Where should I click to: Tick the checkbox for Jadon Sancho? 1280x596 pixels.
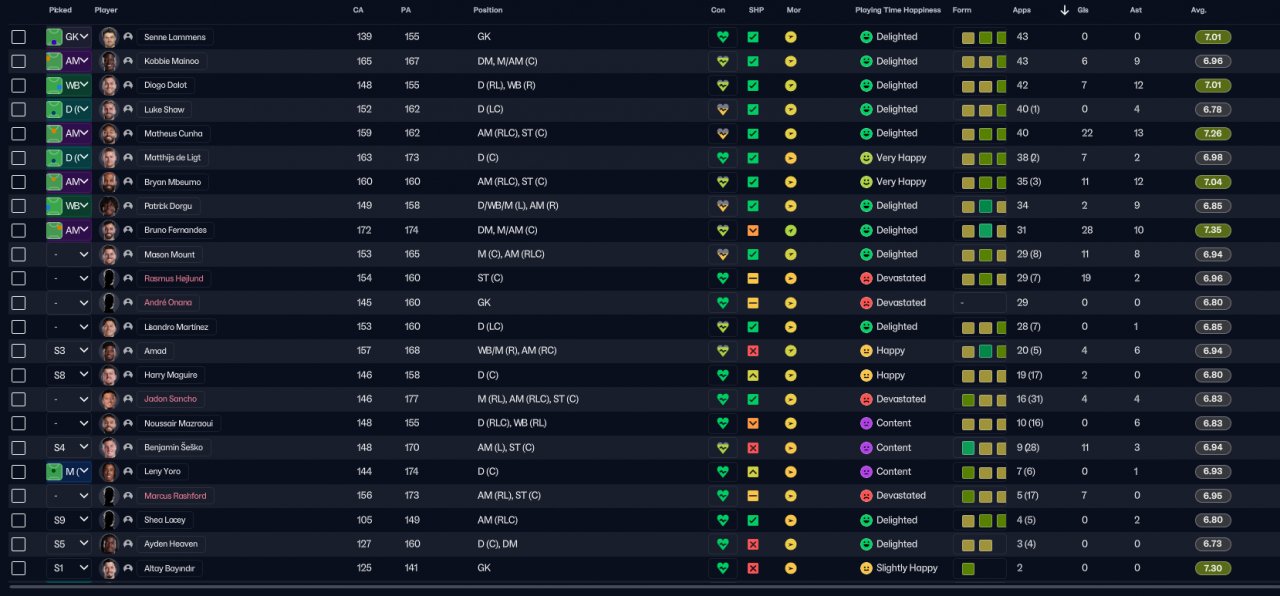(x=18, y=399)
